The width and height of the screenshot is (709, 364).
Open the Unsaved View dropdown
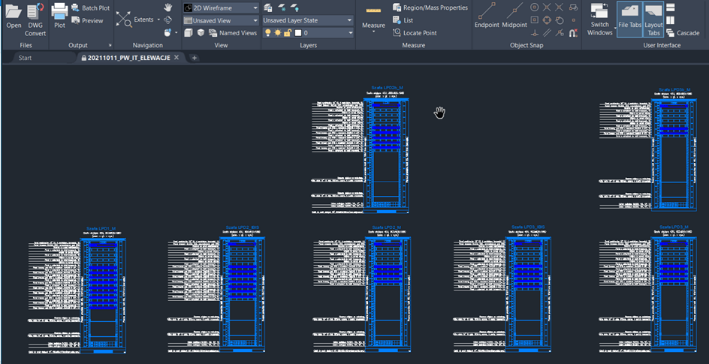coord(221,20)
